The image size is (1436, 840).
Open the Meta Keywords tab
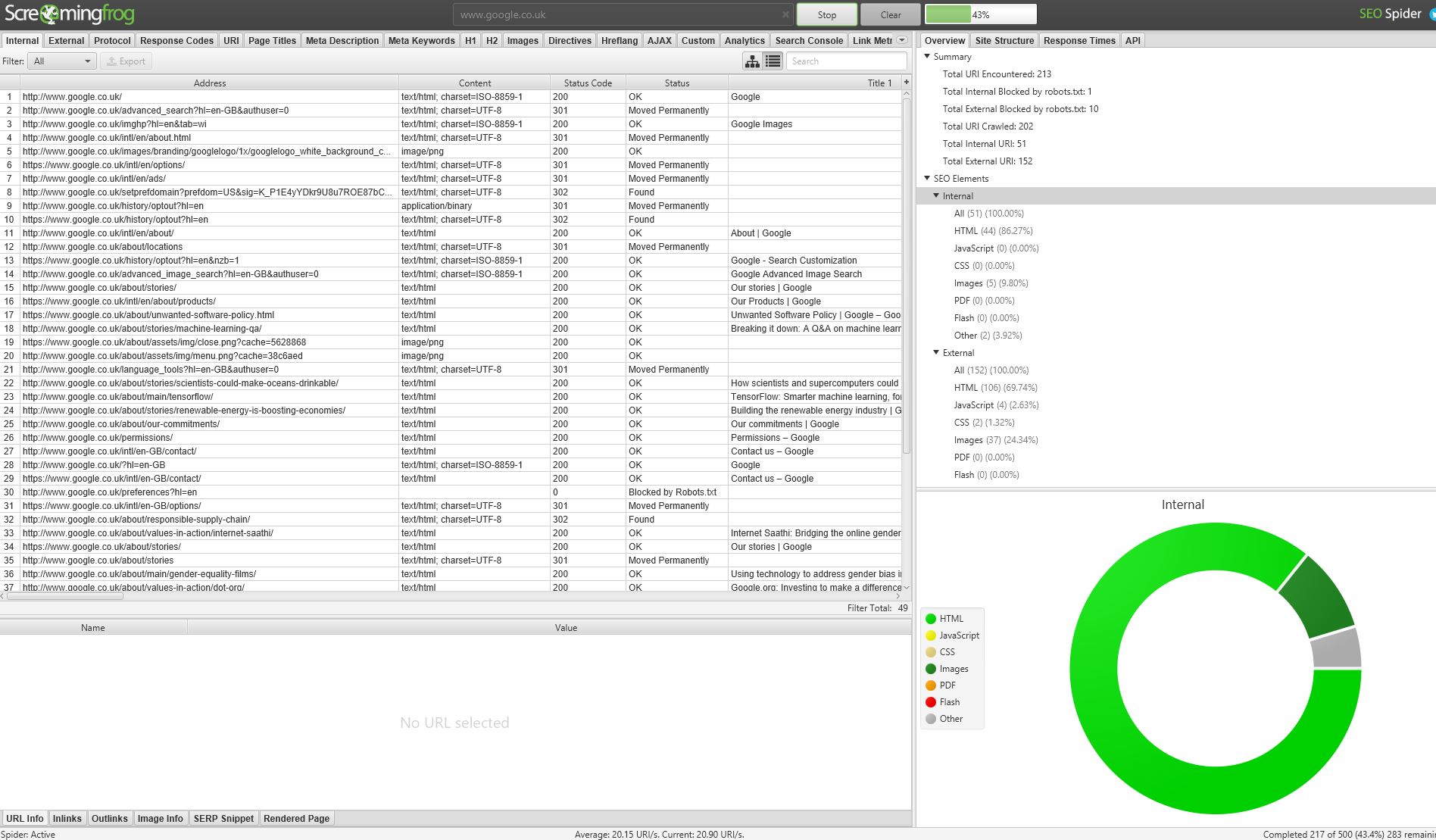(422, 41)
